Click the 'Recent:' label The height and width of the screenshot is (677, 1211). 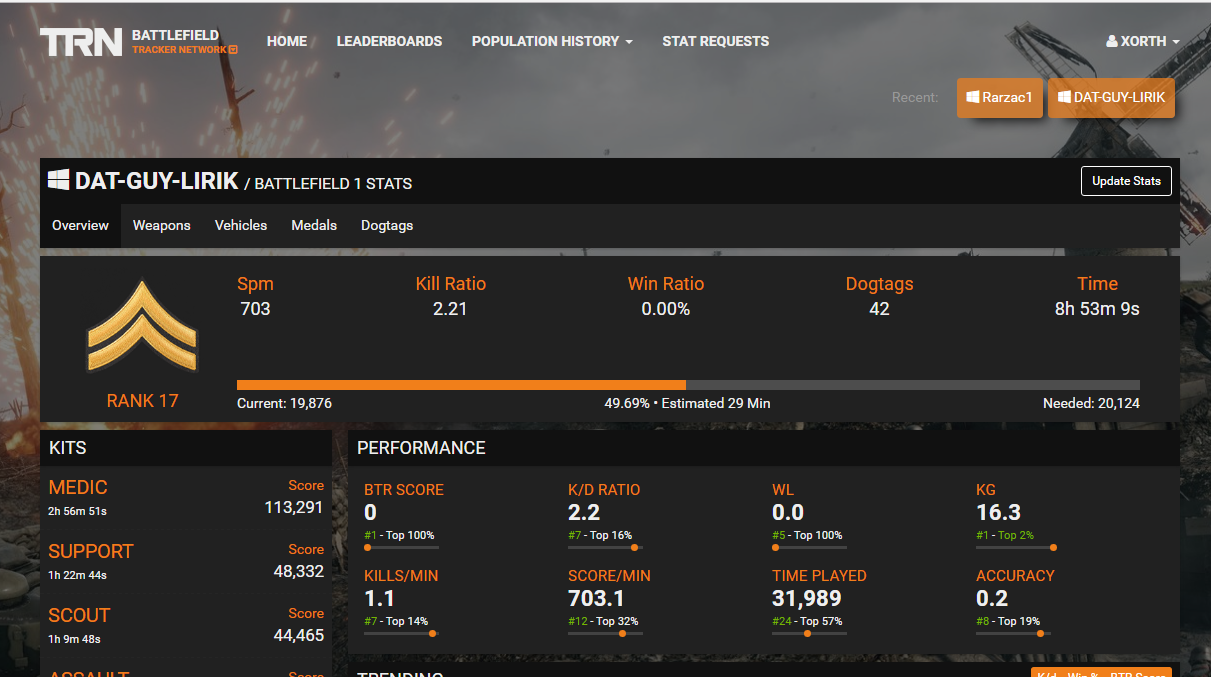click(915, 98)
